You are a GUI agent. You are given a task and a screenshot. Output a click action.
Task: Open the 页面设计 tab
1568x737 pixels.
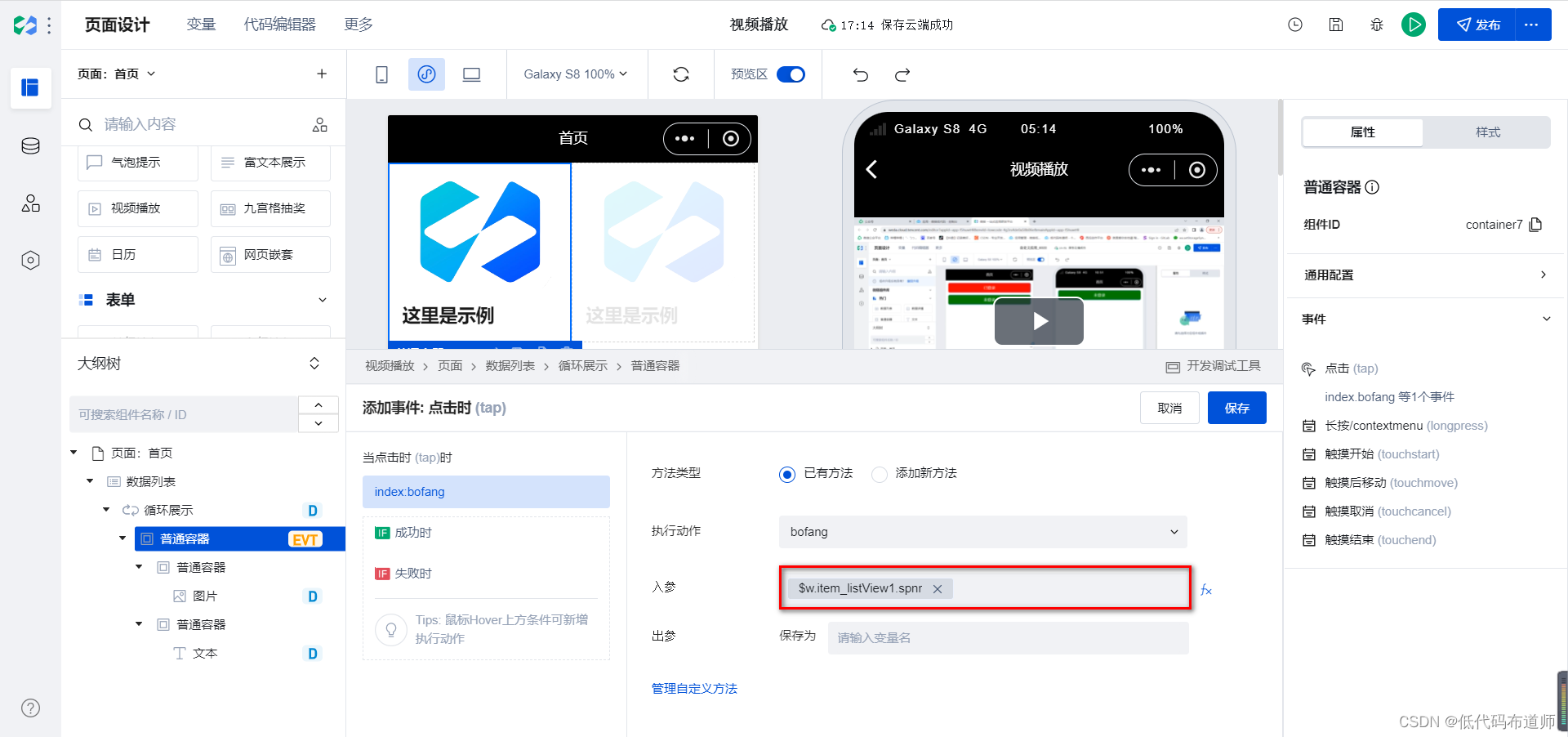pos(118,25)
